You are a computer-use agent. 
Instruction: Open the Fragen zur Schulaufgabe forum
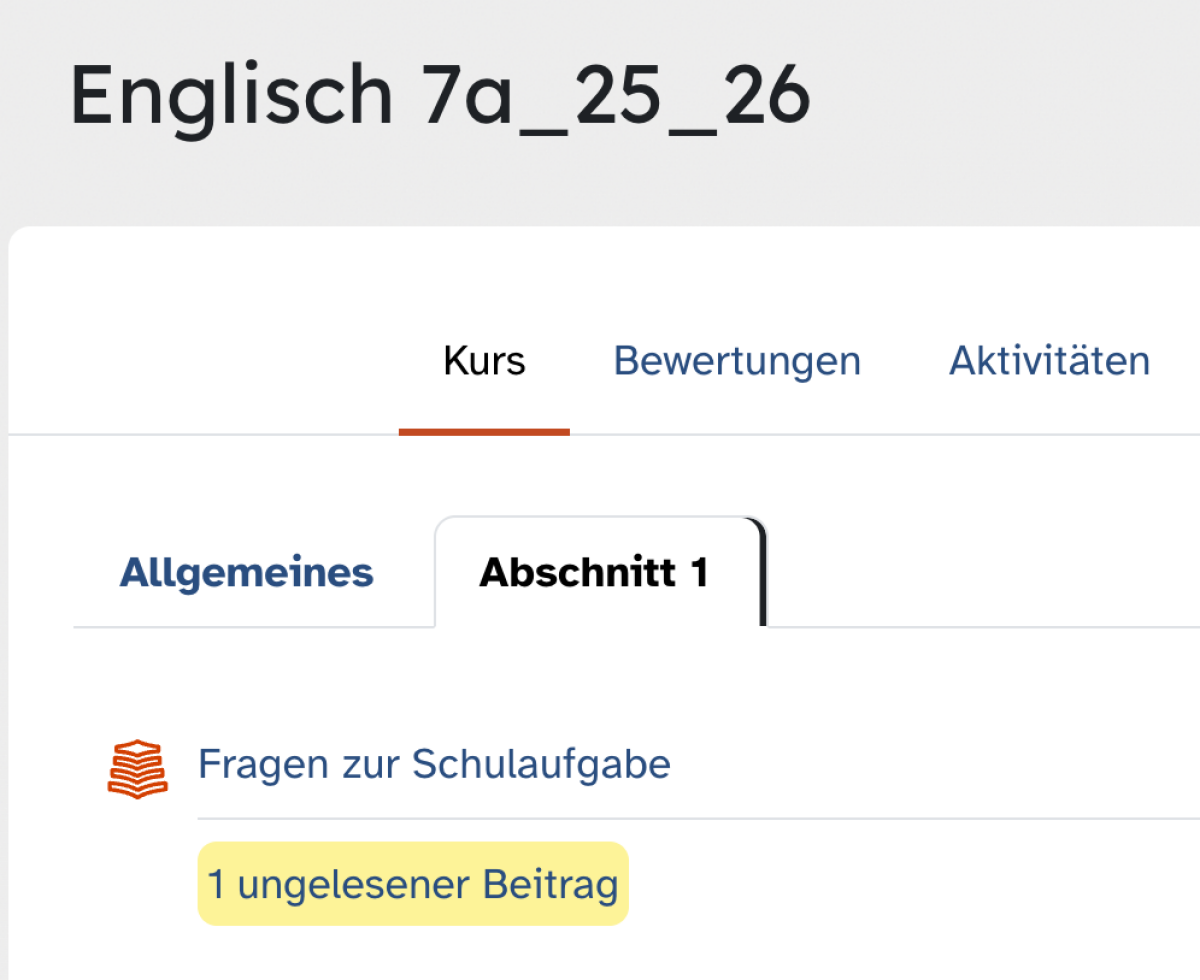(434, 764)
